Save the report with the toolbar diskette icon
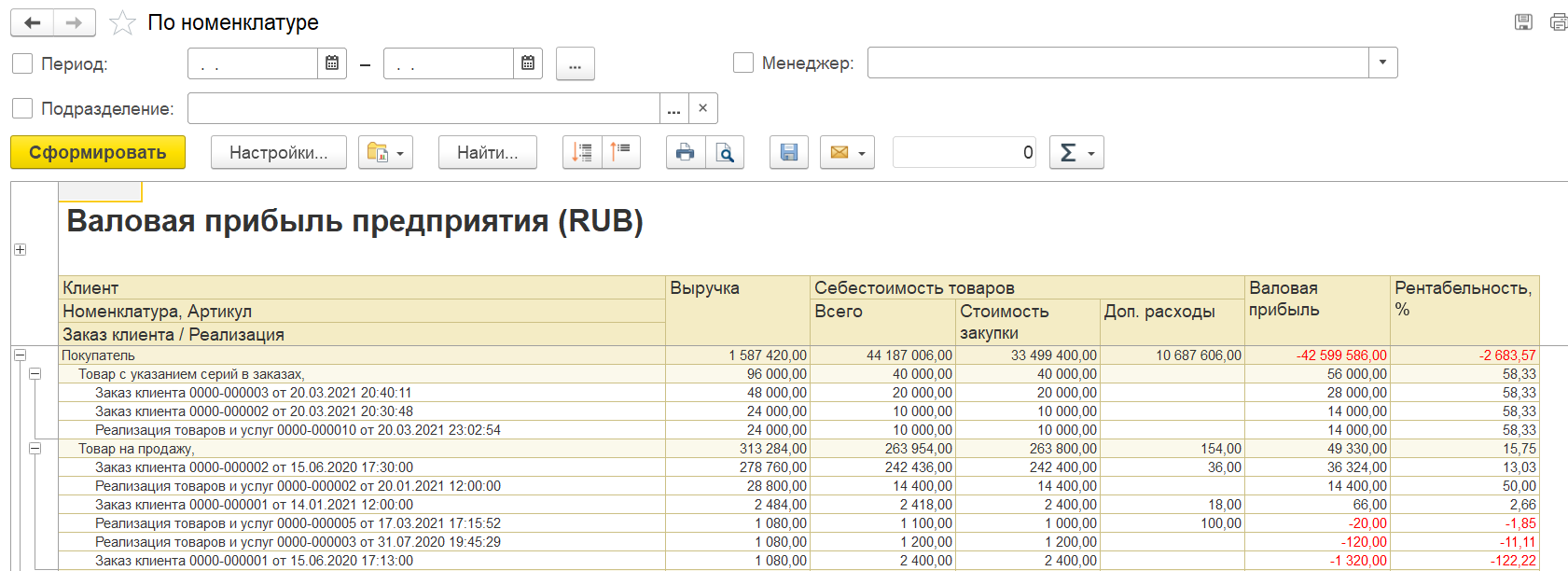Viewport: 1568px width, 571px height. [x=789, y=152]
